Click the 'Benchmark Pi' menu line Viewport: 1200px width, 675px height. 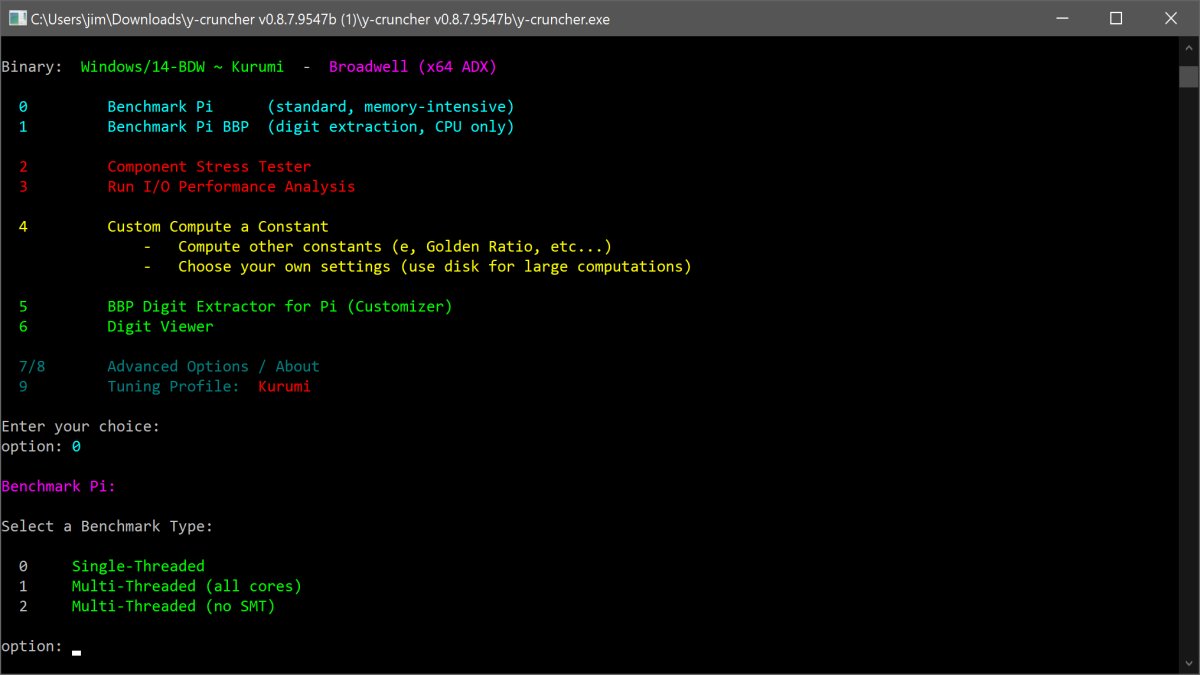(x=160, y=107)
